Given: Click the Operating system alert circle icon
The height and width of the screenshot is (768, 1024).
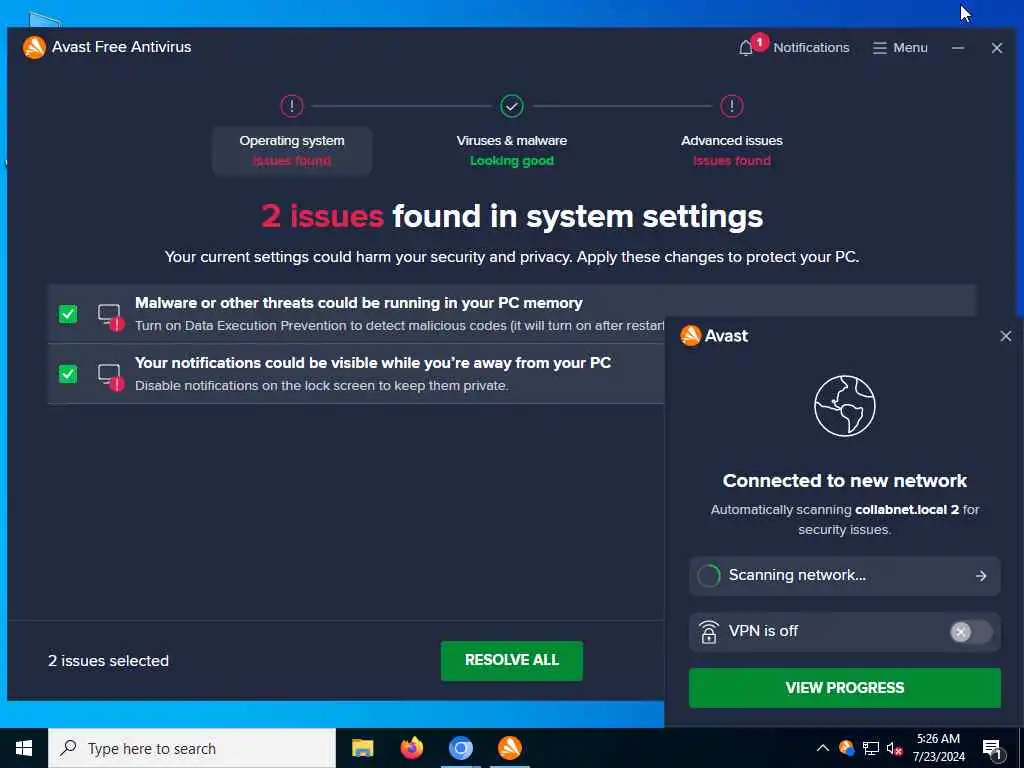Looking at the screenshot, I should click(x=292, y=106).
